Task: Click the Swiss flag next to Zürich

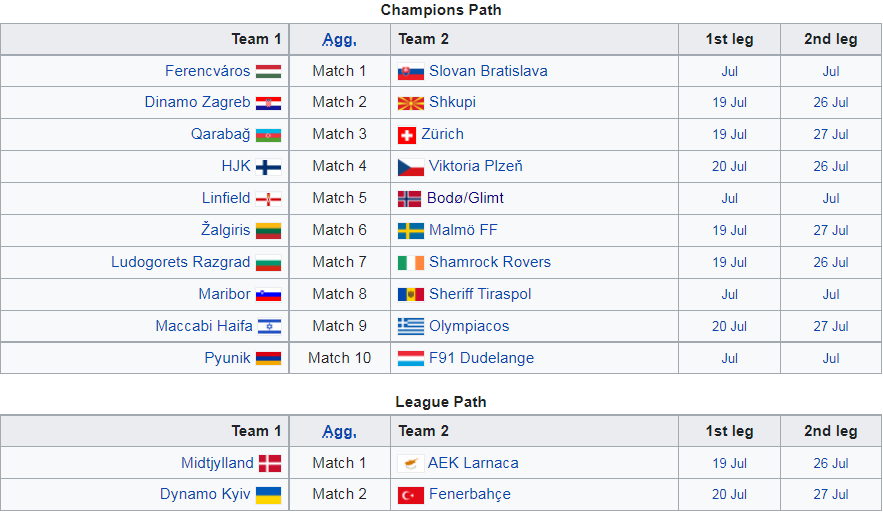Action: [x=407, y=135]
